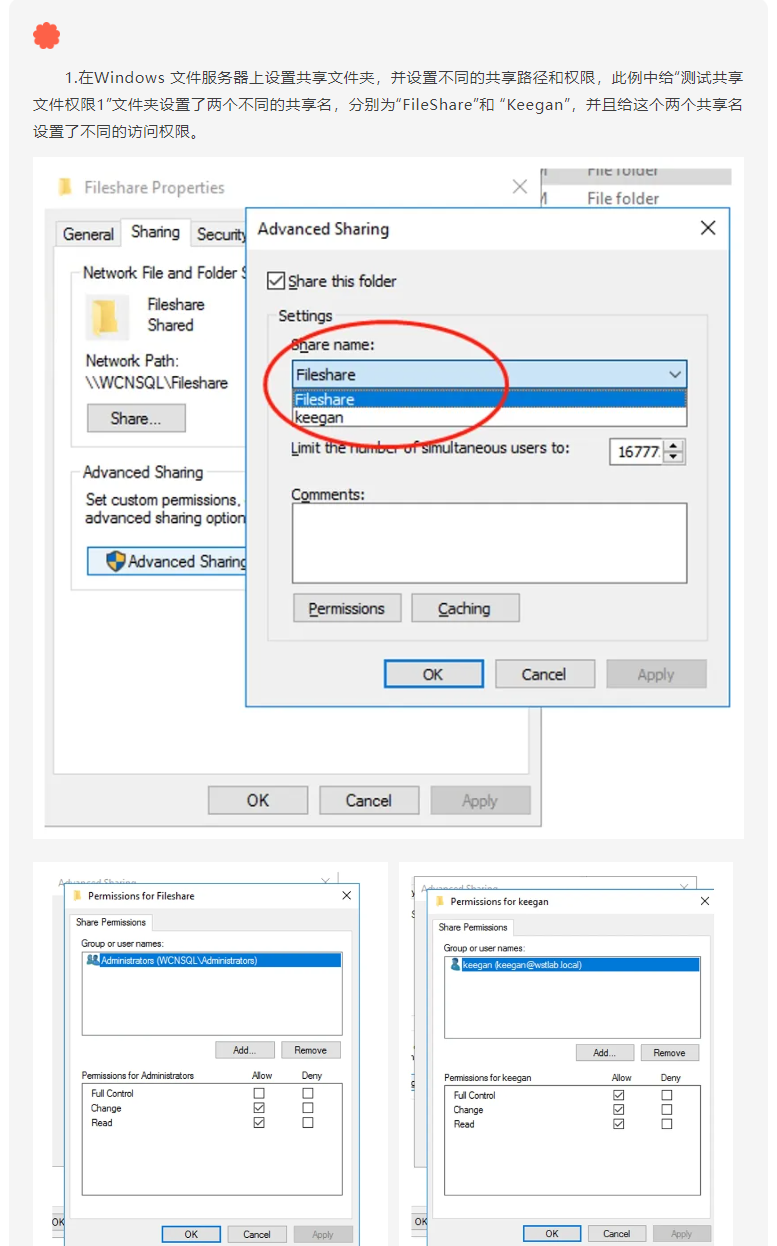
Task: Choose Fileshare from the share name list
Action: click(x=325, y=400)
